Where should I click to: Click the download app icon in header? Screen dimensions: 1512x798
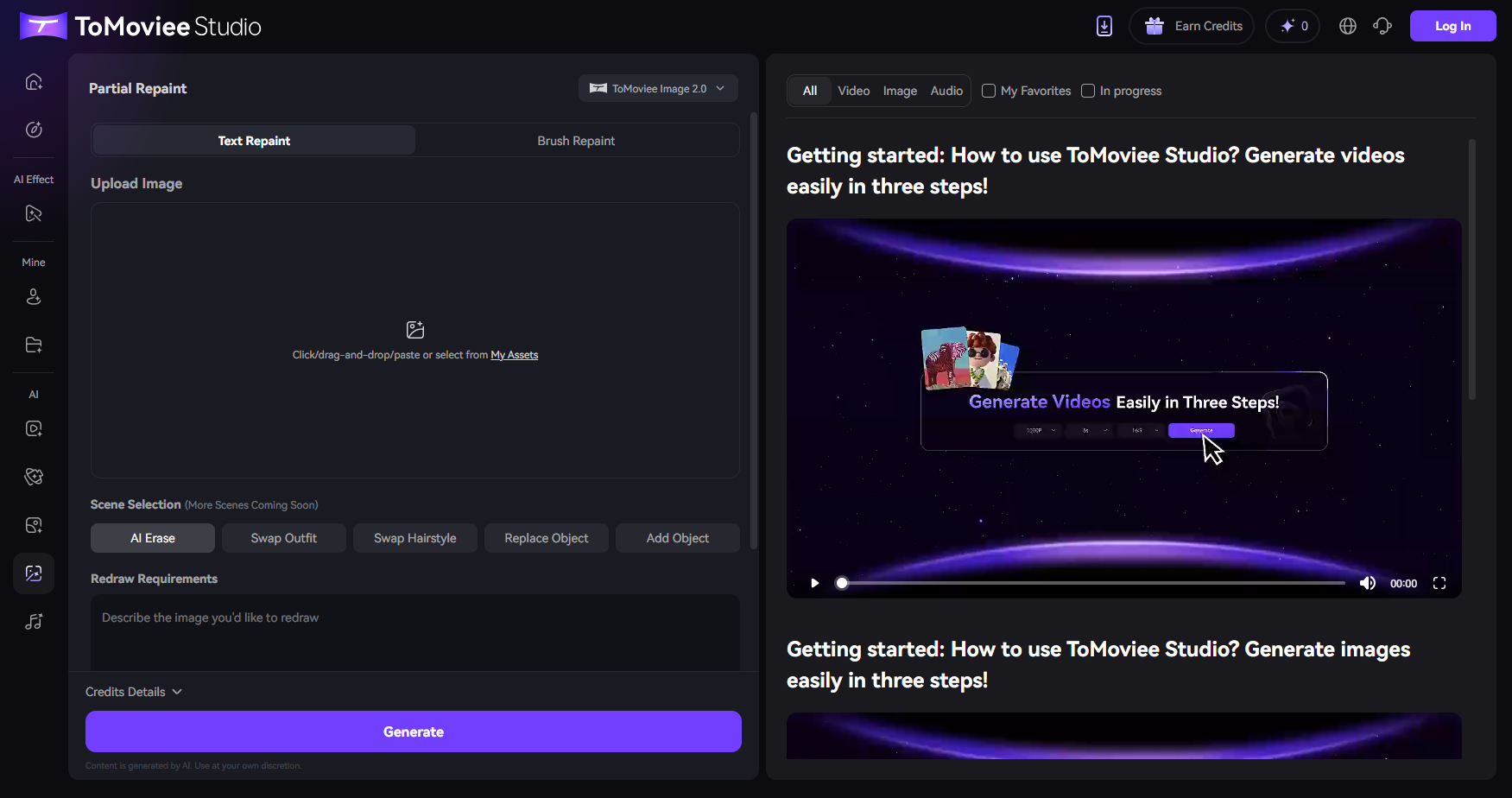(x=1104, y=26)
